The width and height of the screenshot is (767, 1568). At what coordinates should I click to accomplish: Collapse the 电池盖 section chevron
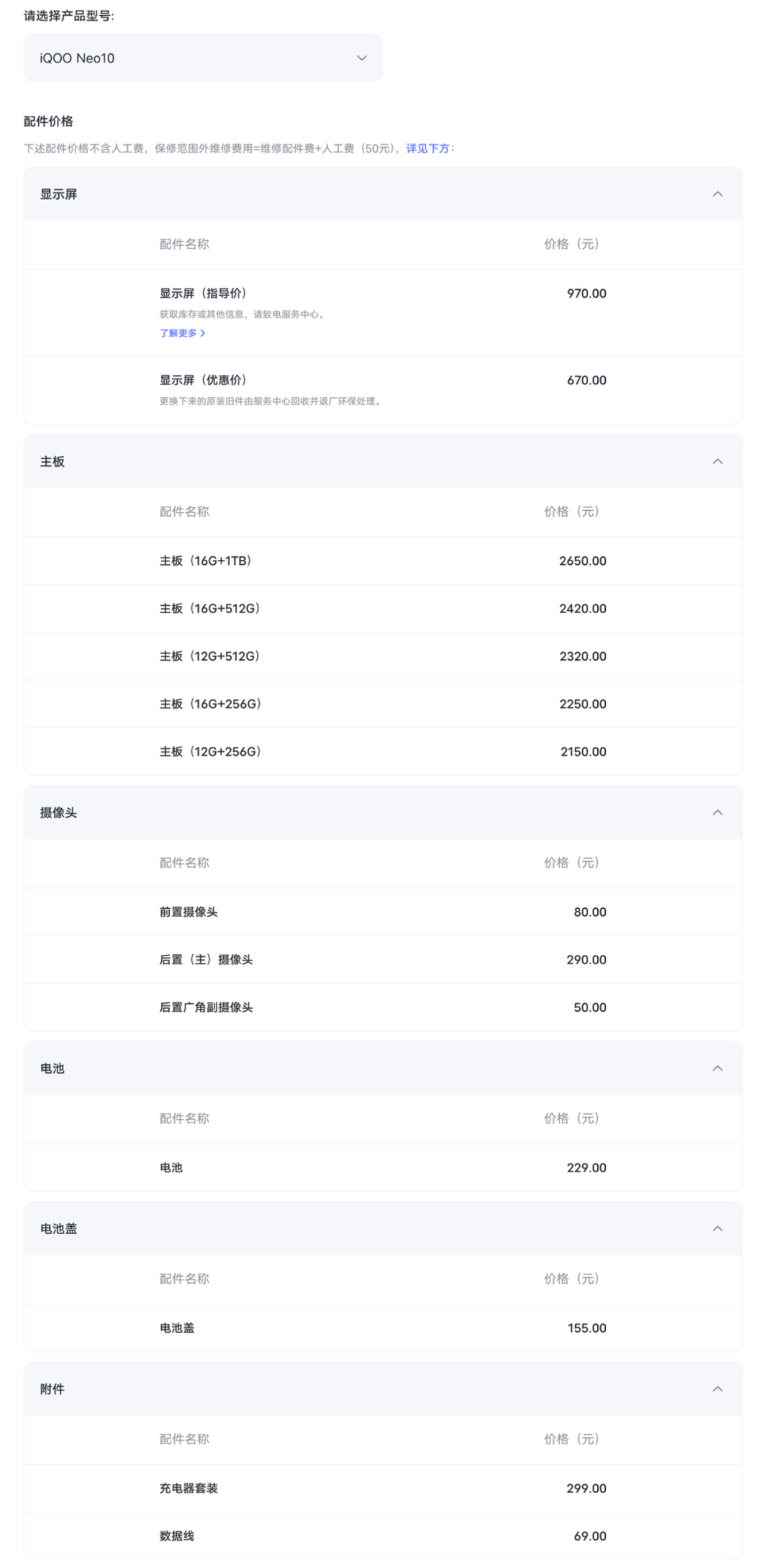click(717, 1228)
